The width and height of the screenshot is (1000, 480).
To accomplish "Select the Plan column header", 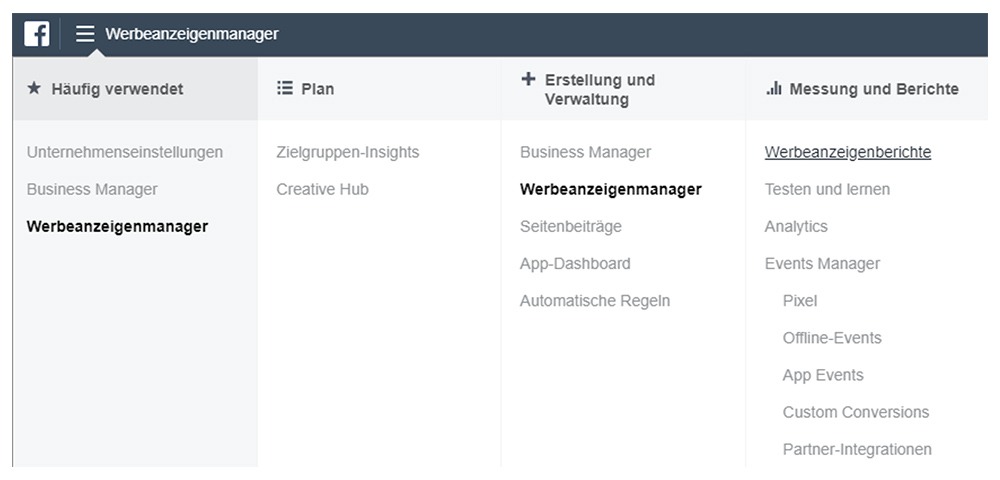I will (379, 89).
